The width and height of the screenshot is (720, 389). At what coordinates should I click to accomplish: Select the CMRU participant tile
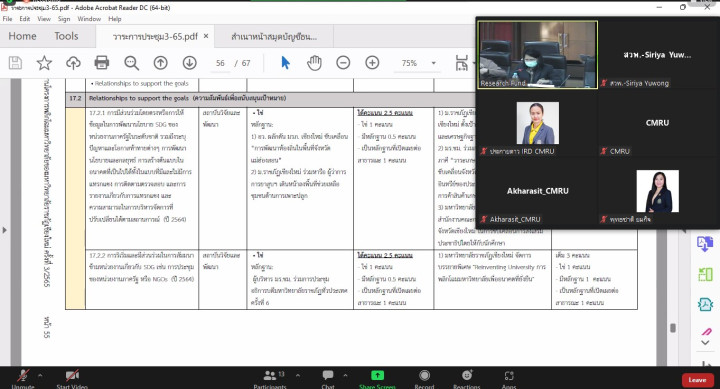pos(658,123)
